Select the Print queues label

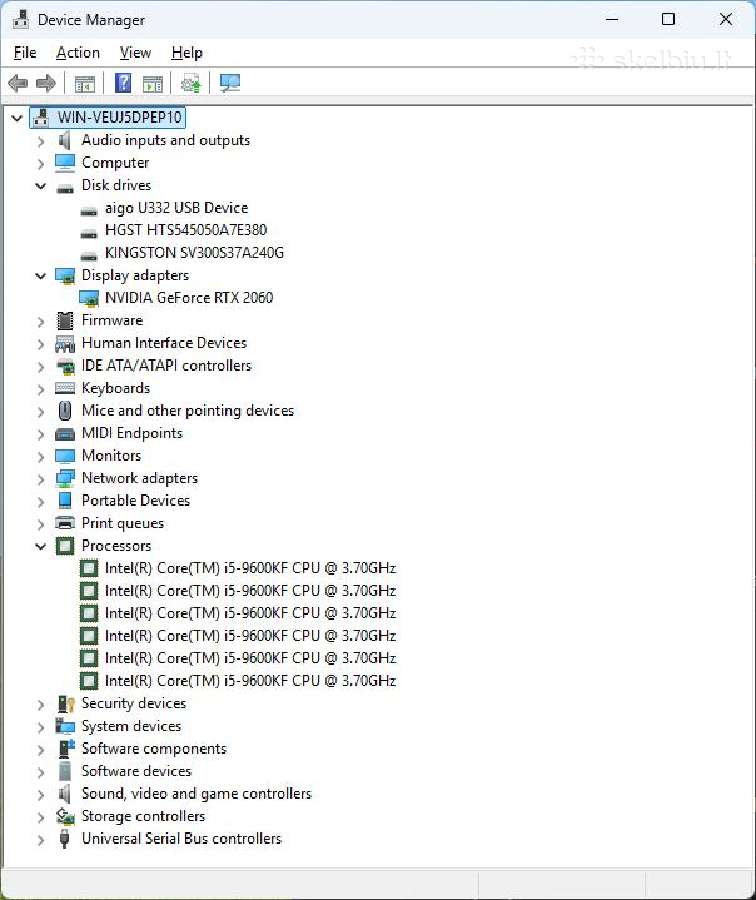tap(123, 523)
